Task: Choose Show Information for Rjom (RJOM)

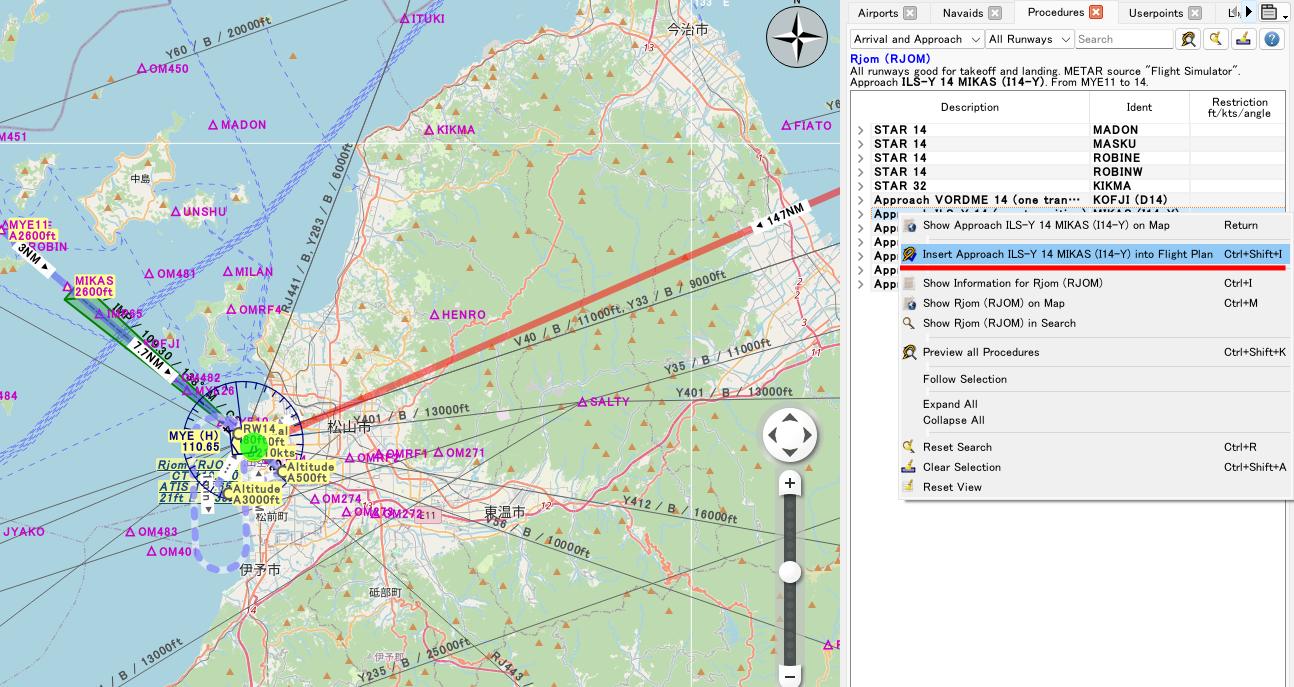Action: pos(1012,283)
